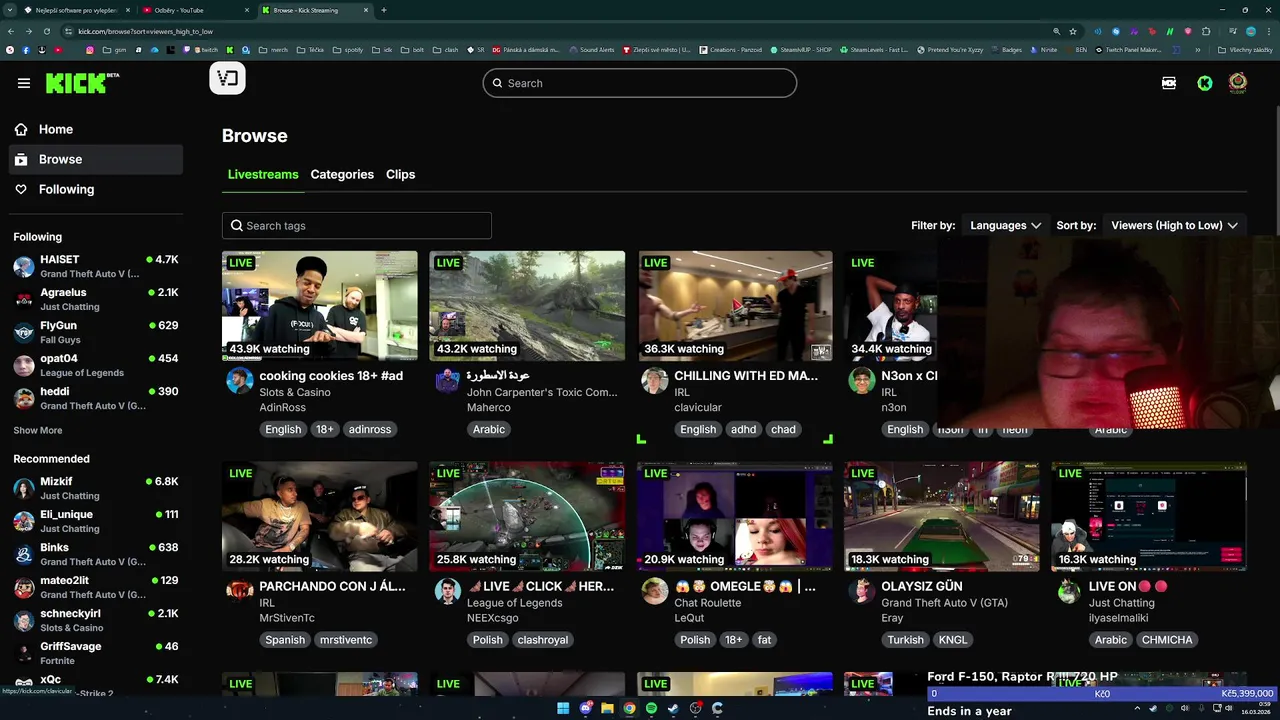Screen dimensions: 1280x720
Task: Click ilyaselmaliki channel avatar
Action: [1069, 590]
